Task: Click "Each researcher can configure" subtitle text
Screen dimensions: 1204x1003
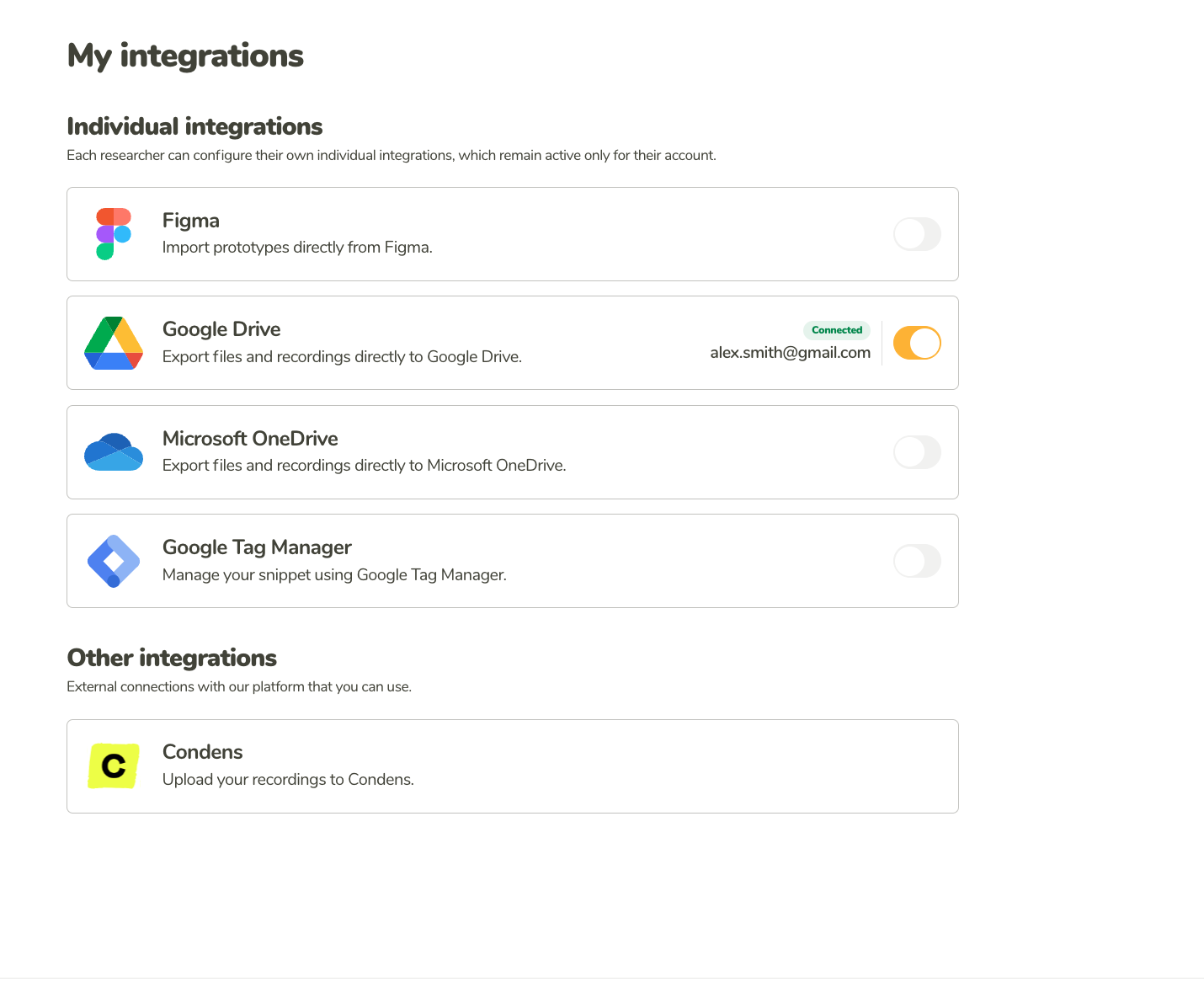Action: [392, 156]
